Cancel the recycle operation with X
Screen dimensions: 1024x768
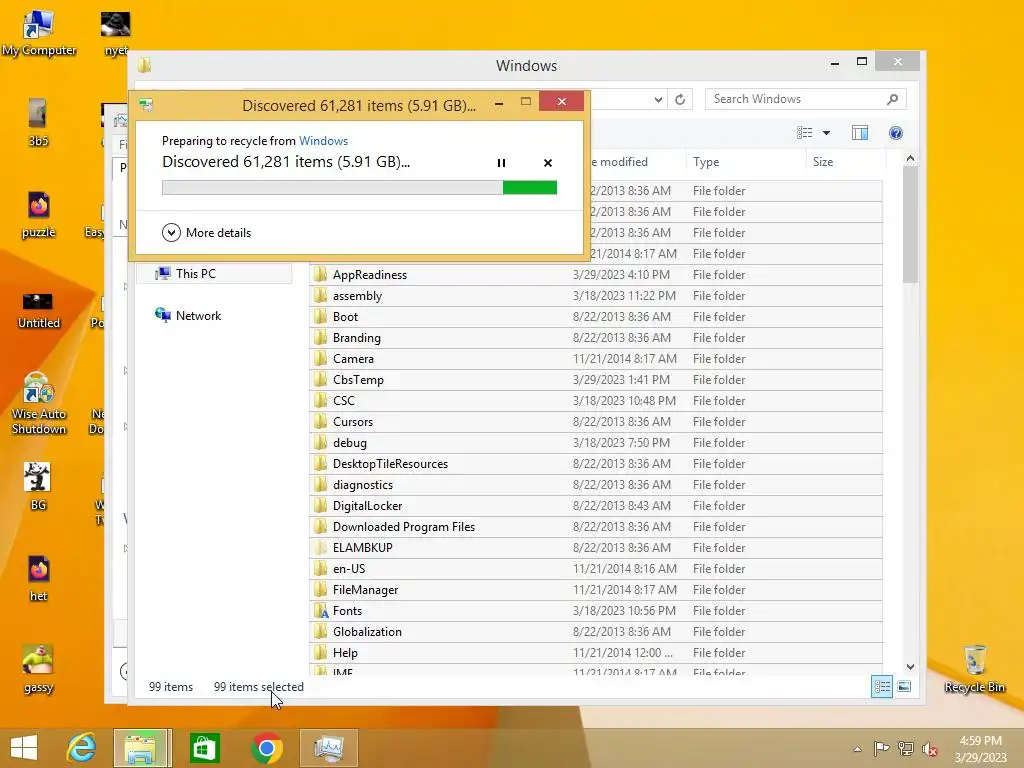[548, 163]
